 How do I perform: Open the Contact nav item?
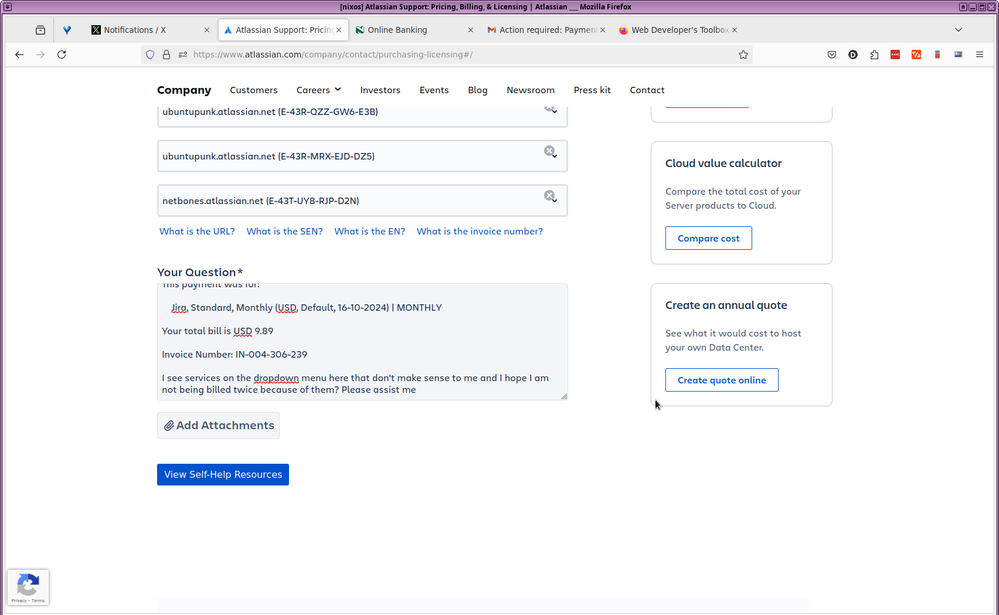647,90
